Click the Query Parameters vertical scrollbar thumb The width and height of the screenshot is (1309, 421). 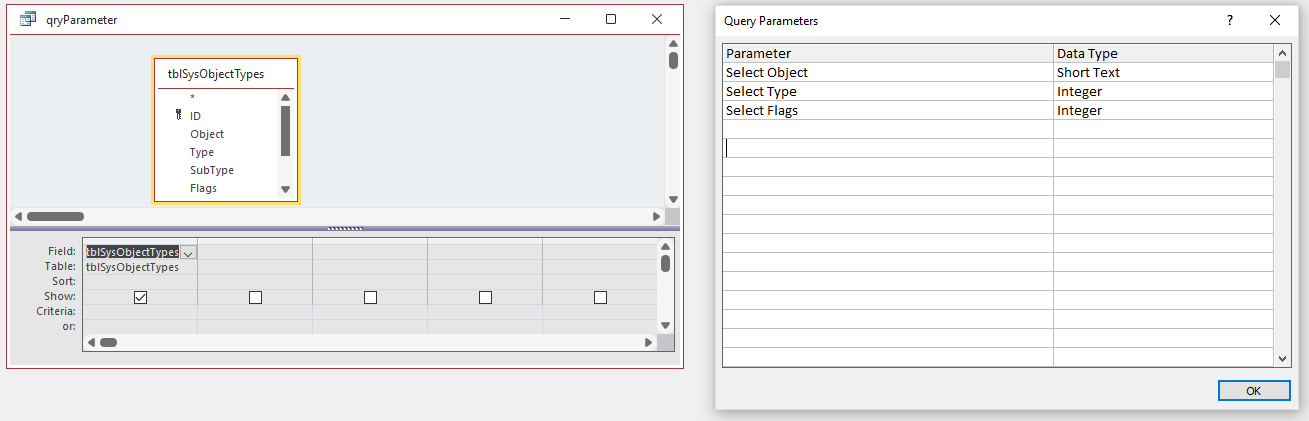(x=1282, y=70)
